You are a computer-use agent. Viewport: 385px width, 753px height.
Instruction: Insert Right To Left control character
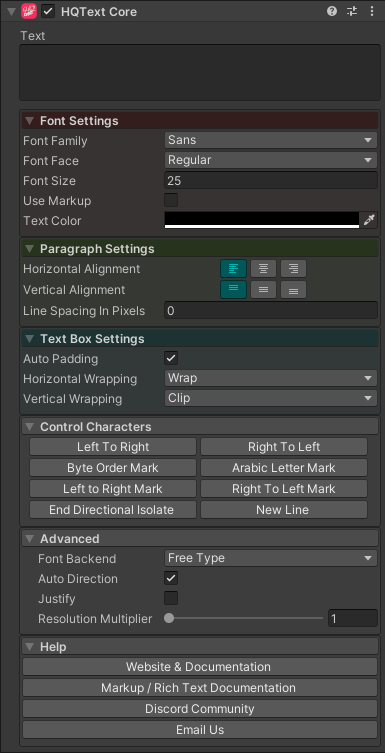(284, 447)
